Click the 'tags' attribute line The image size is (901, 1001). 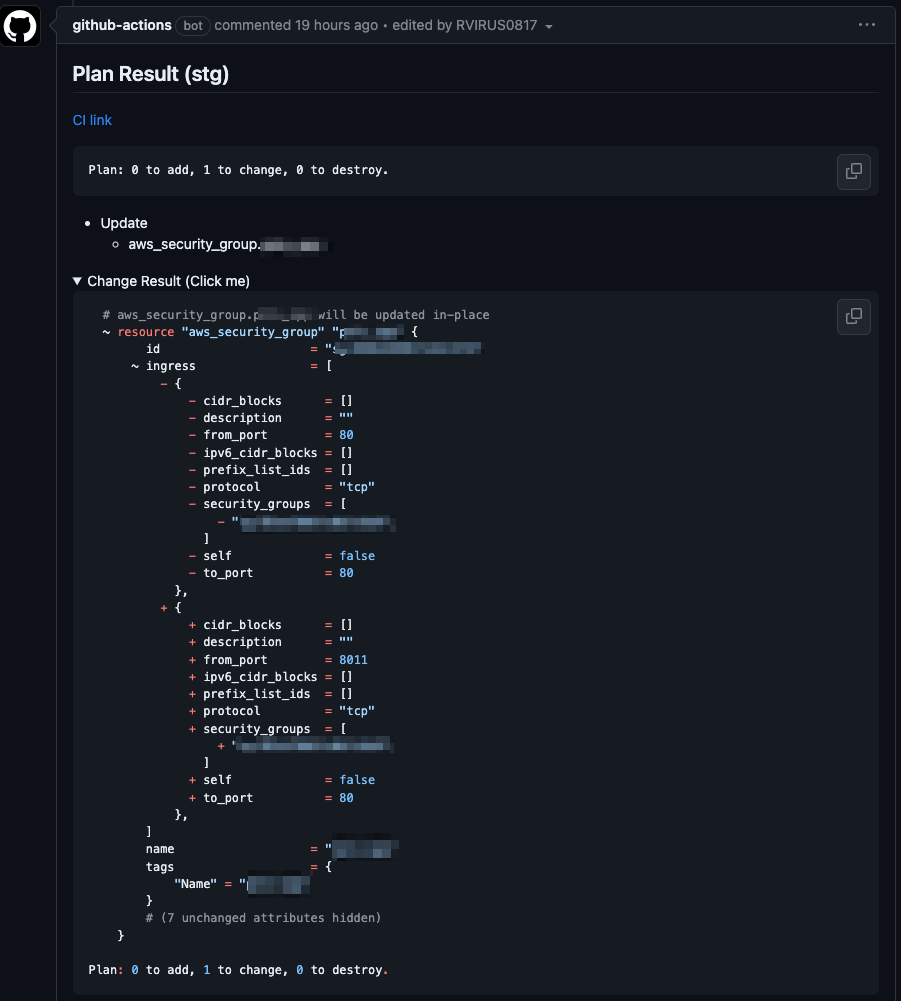pyautogui.click(x=160, y=867)
